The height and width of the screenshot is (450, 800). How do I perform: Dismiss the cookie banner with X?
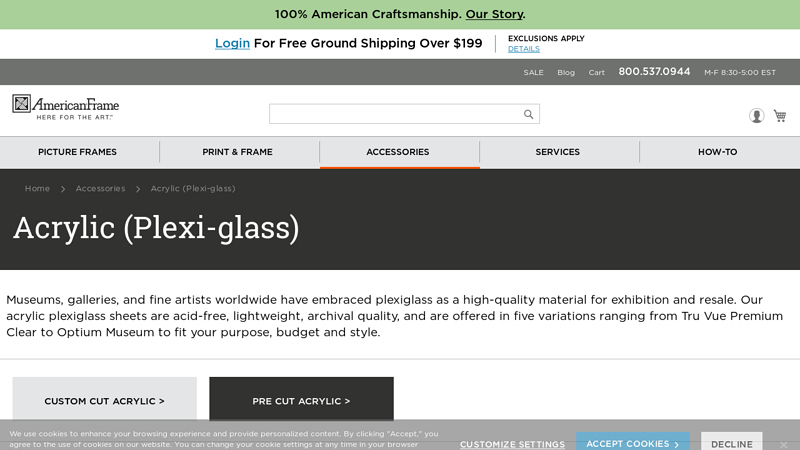pos(784,444)
